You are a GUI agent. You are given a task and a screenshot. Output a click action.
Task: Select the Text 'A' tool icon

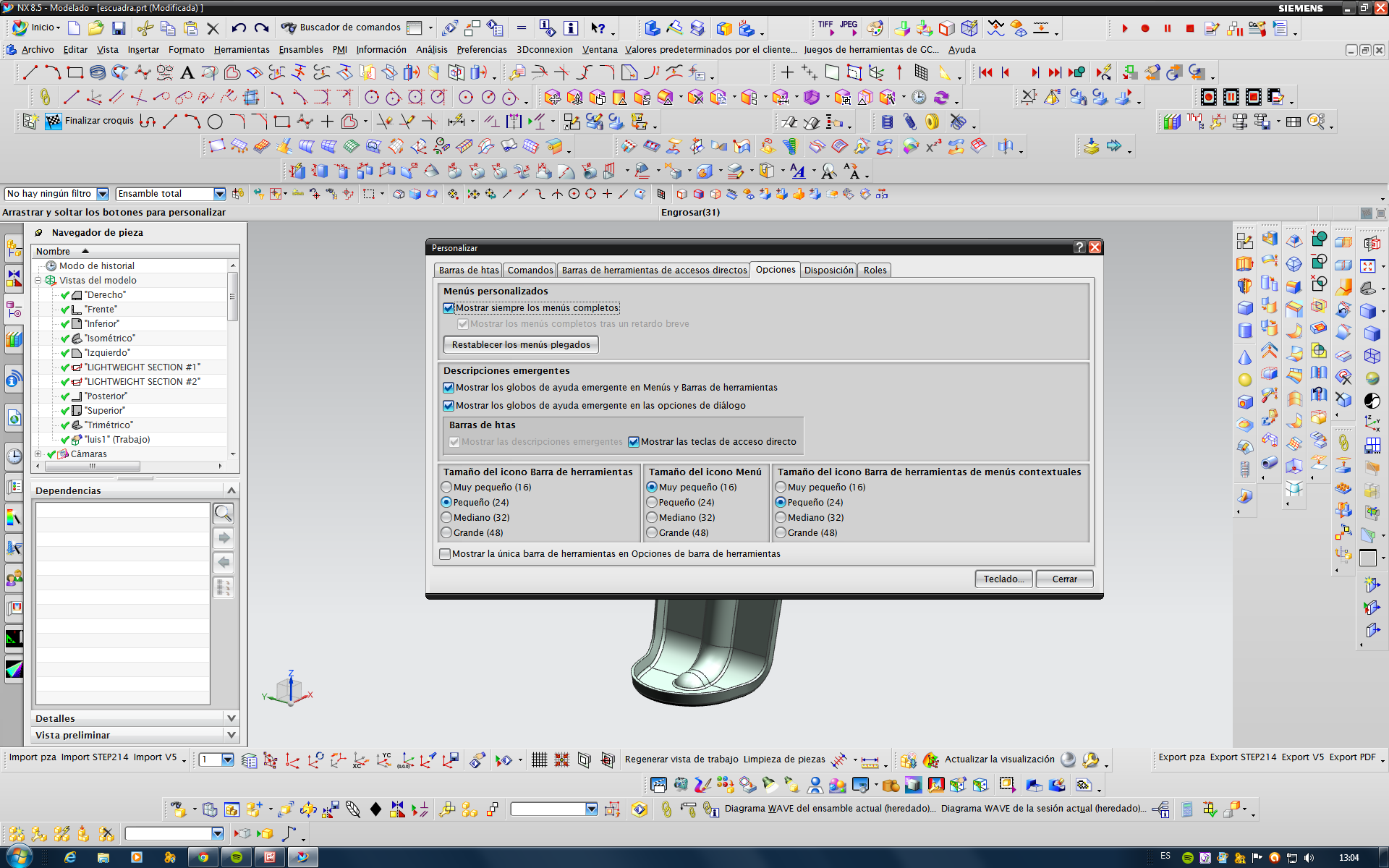point(187,72)
